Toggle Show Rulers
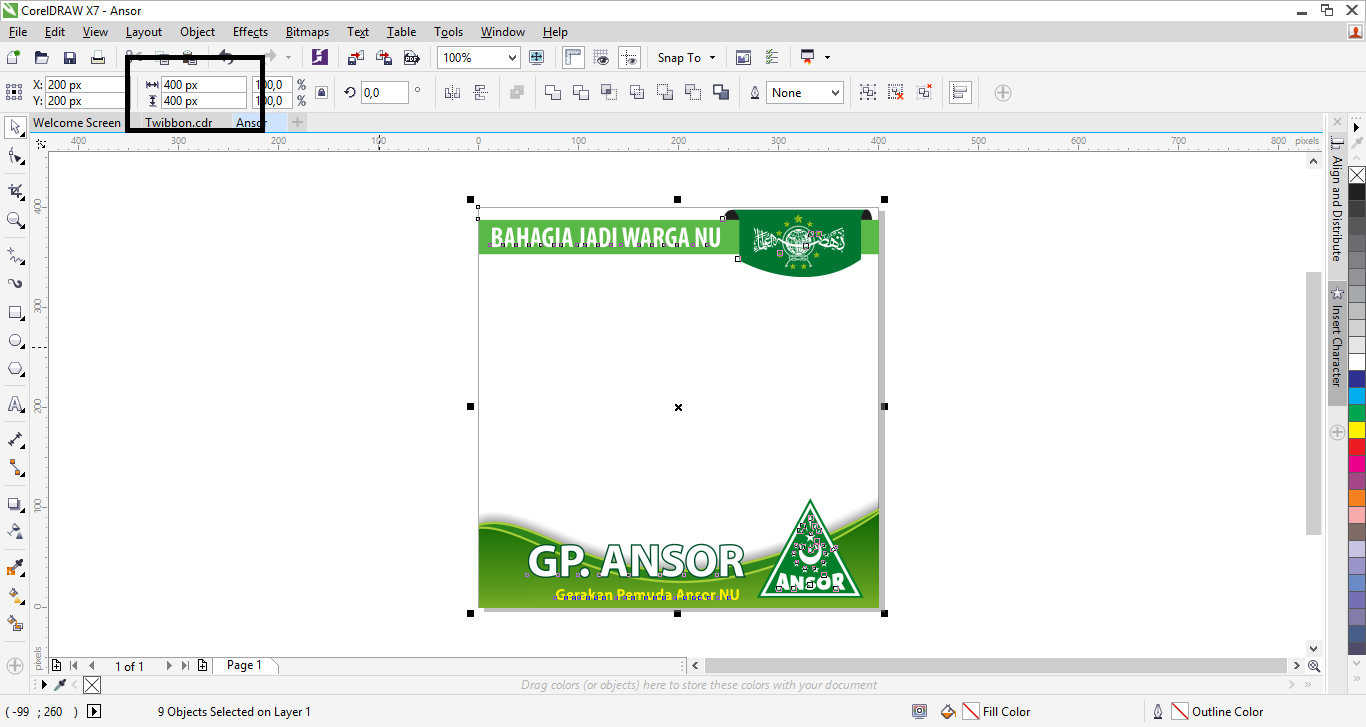The height and width of the screenshot is (727, 1366). tap(573, 58)
